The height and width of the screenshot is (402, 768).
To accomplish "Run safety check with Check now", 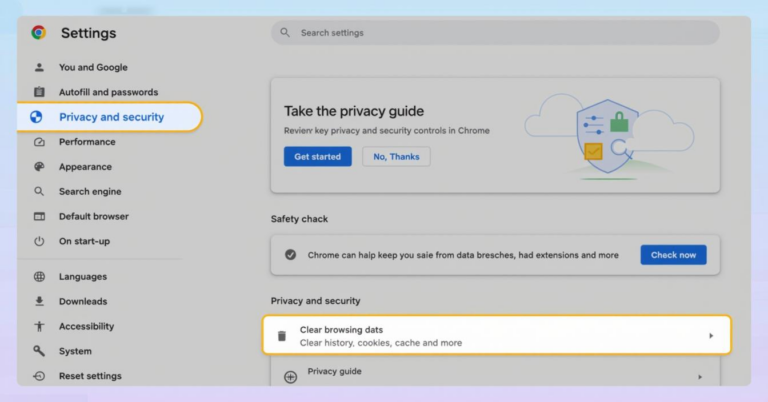I will click(x=673, y=255).
